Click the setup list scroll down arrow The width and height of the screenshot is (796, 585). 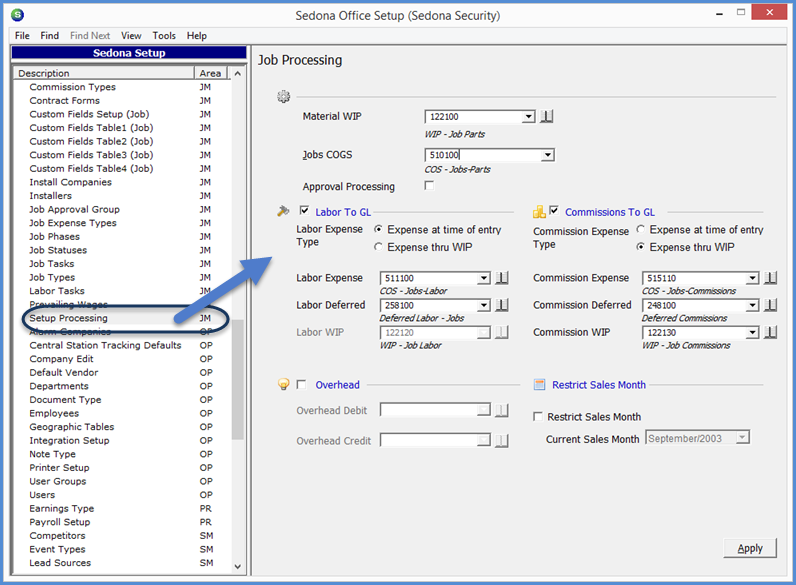[237, 566]
